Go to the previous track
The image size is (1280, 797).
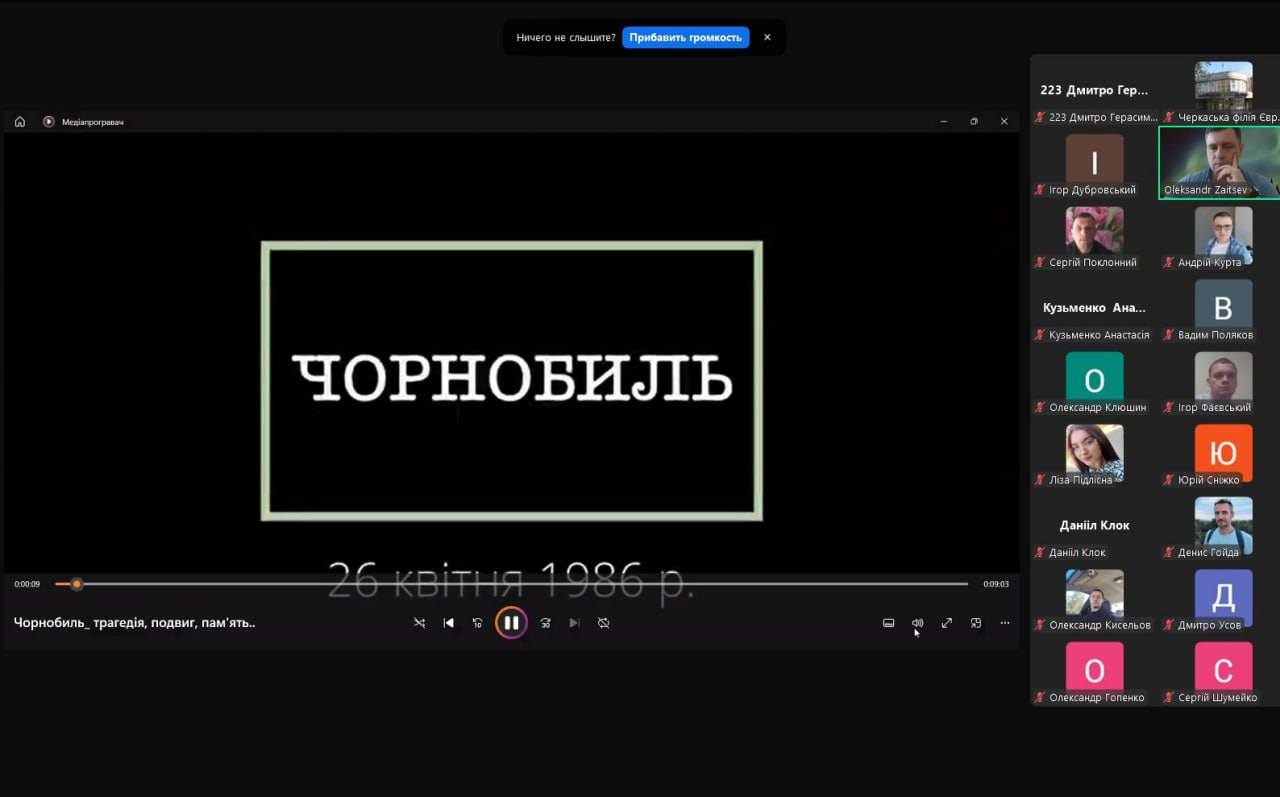click(448, 623)
